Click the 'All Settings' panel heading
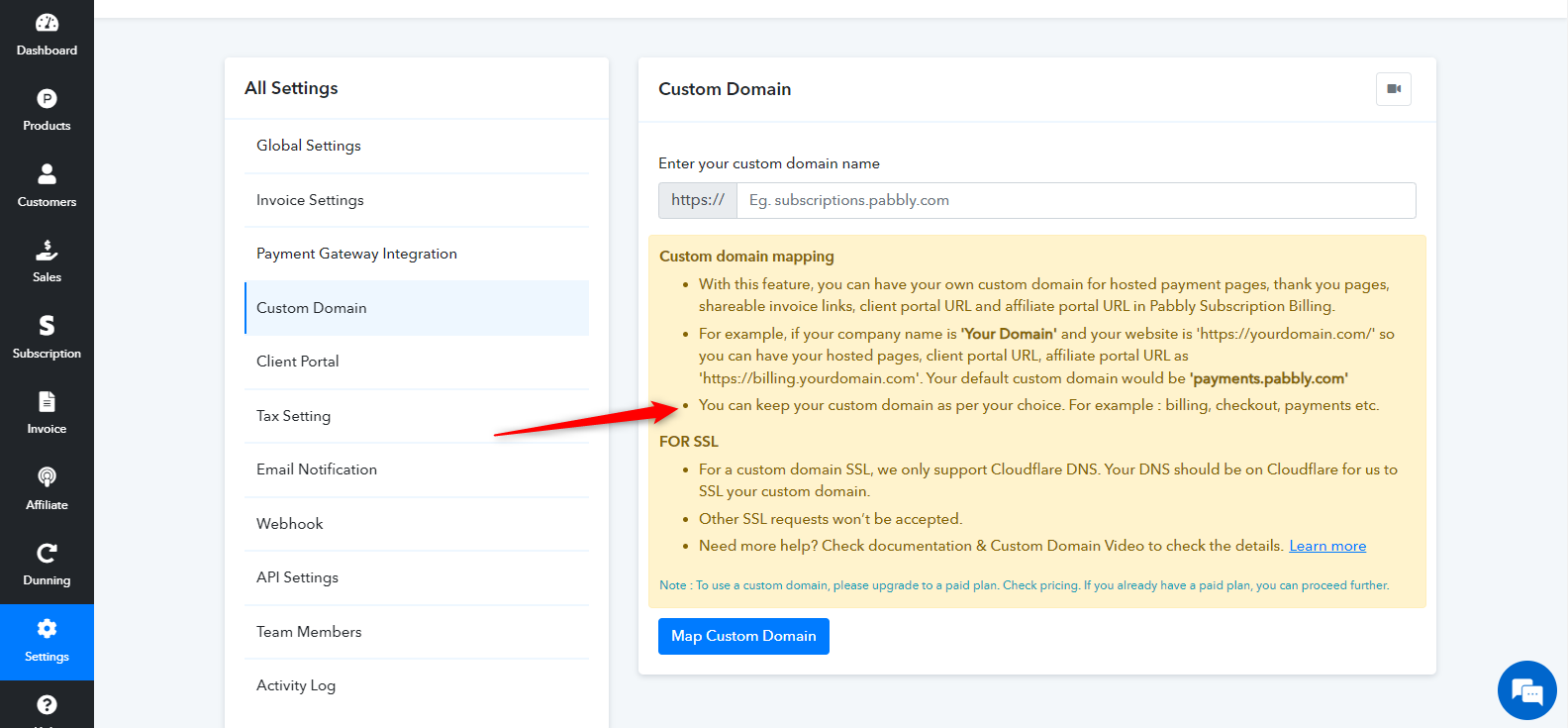Image resolution: width=1568 pixels, height=728 pixels. pos(291,88)
